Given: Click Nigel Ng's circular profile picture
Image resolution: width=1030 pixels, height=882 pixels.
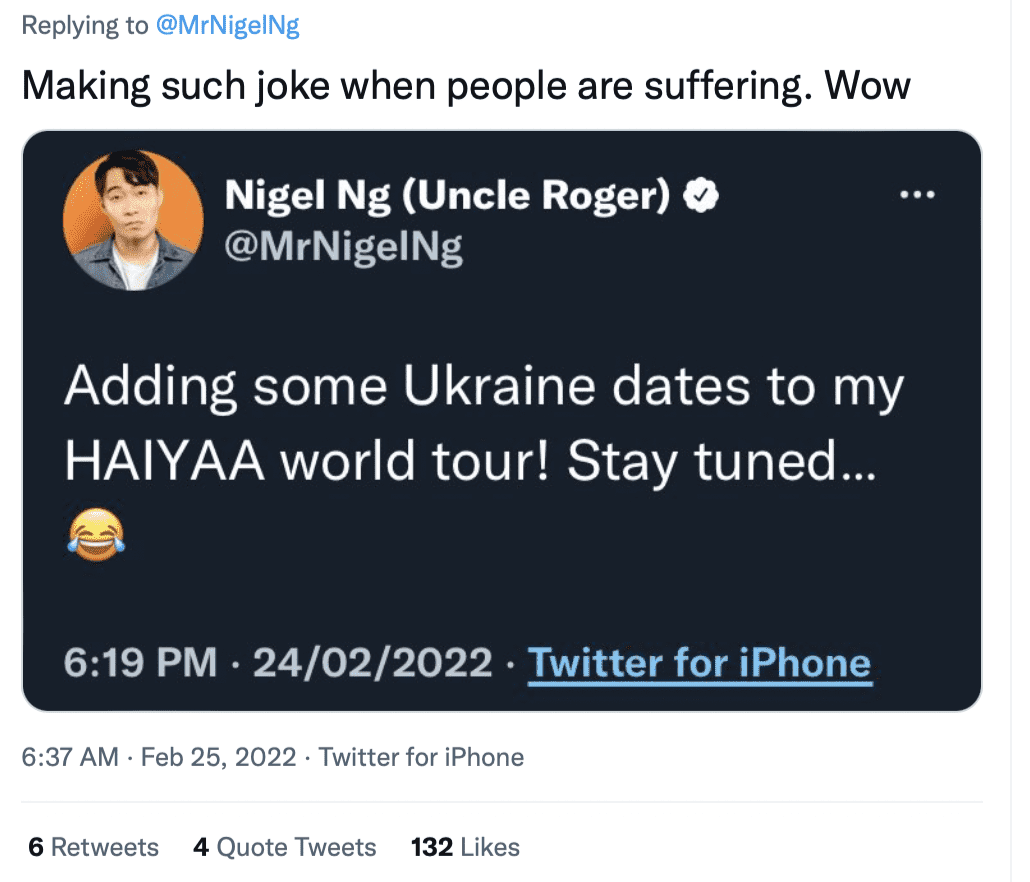Looking at the screenshot, I should click(133, 220).
